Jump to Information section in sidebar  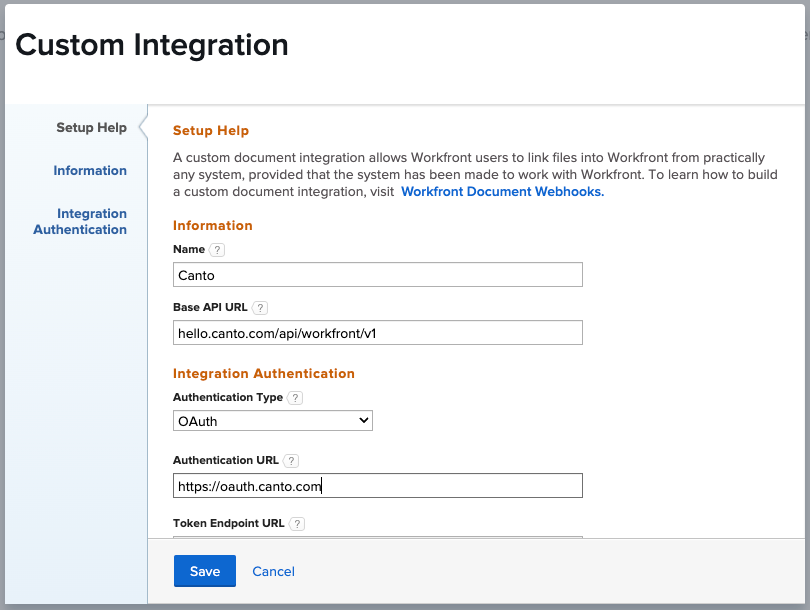pyautogui.click(x=90, y=170)
